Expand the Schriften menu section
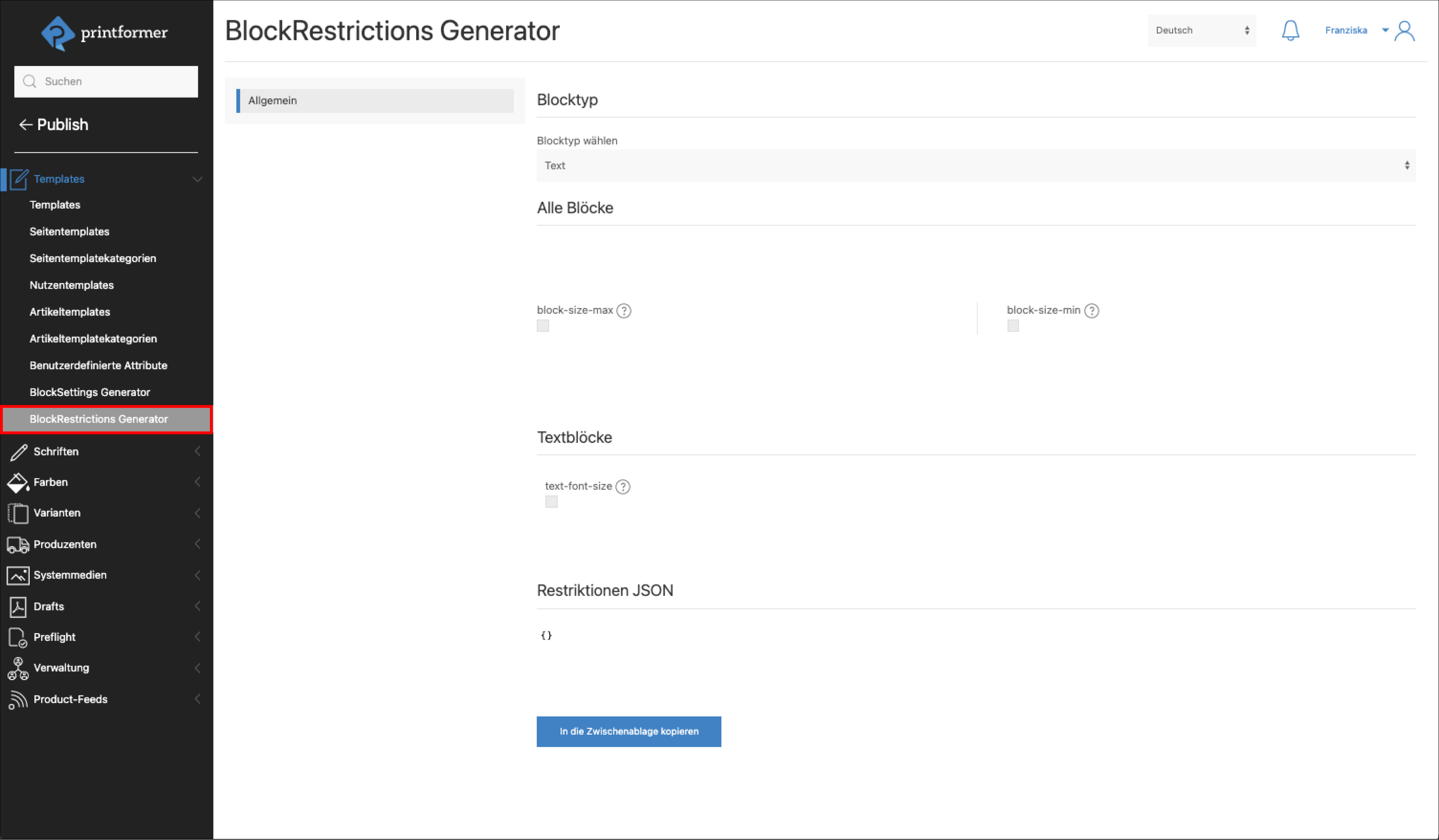The image size is (1439, 840). click(56, 452)
